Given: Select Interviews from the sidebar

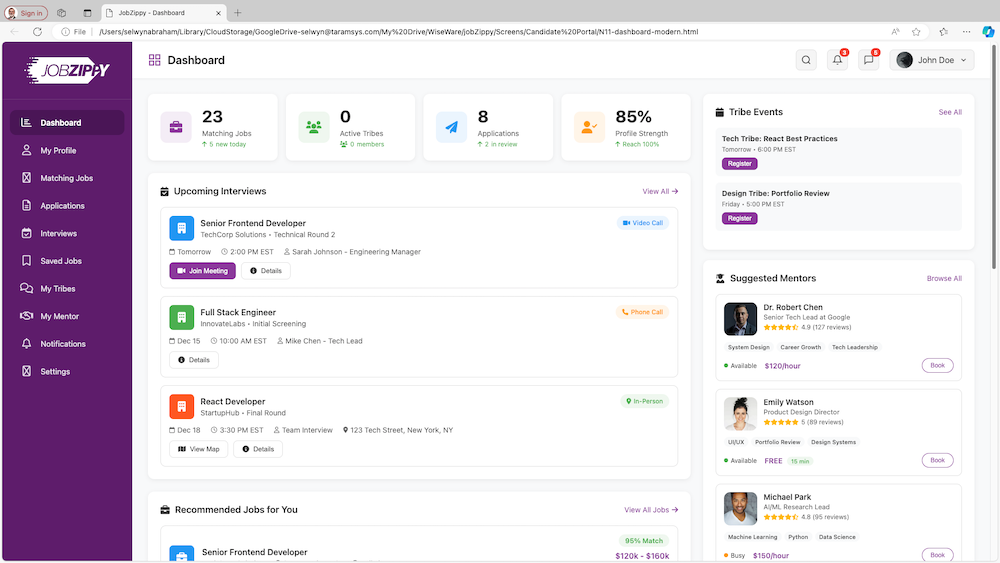Looking at the screenshot, I should [x=58, y=233].
